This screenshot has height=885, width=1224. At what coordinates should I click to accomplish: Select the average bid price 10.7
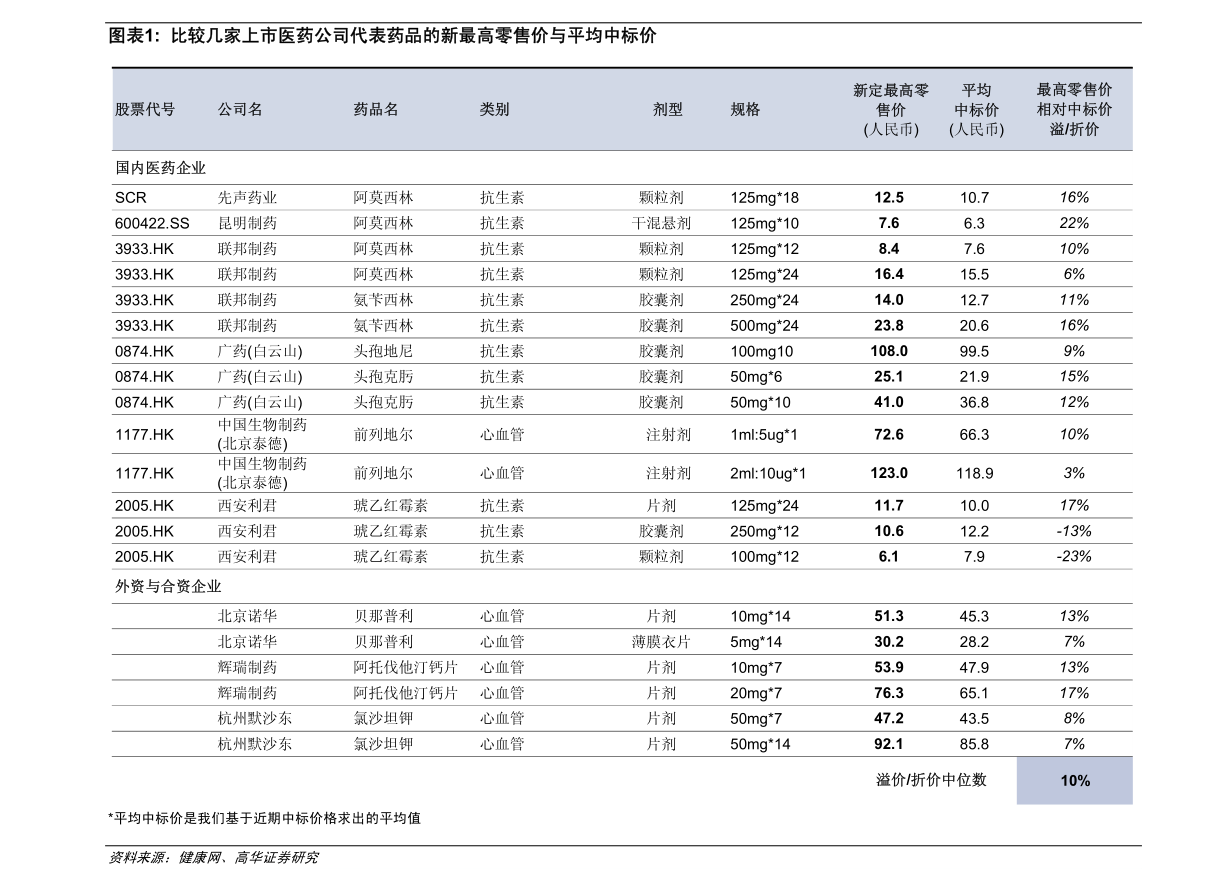click(x=975, y=198)
